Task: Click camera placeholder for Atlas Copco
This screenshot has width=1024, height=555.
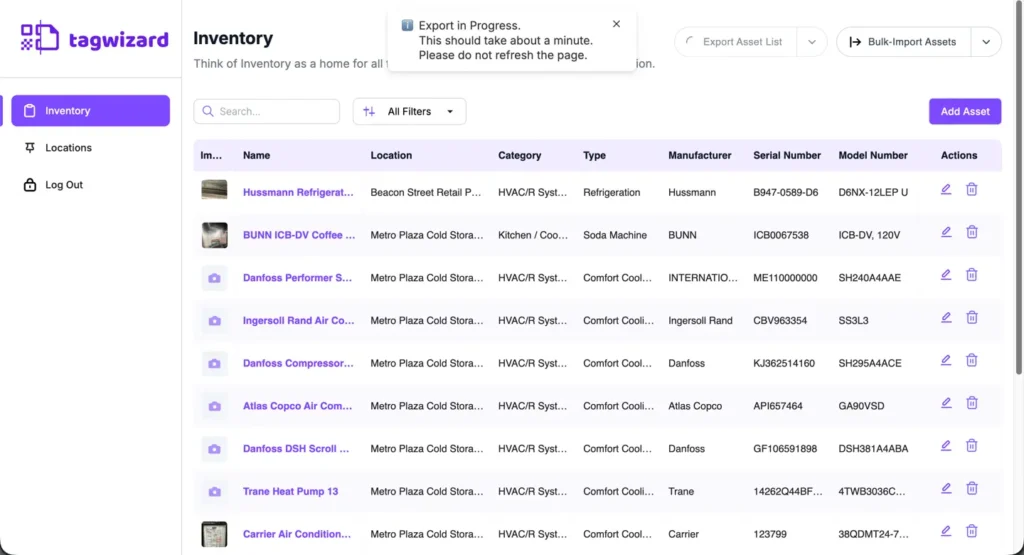Action: click(214, 406)
